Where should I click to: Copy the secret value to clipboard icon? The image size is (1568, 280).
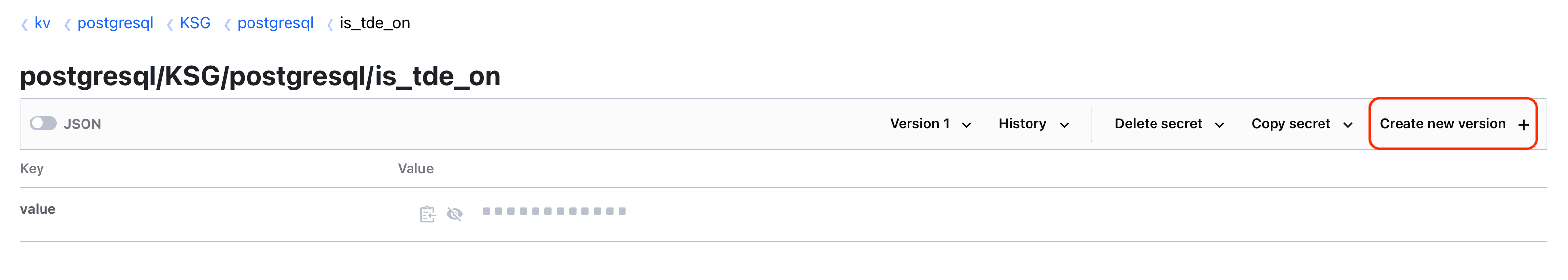[x=427, y=214]
